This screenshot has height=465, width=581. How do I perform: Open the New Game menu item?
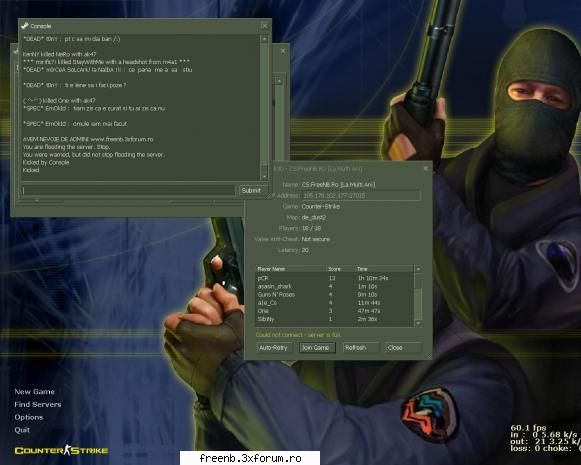point(34,392)
